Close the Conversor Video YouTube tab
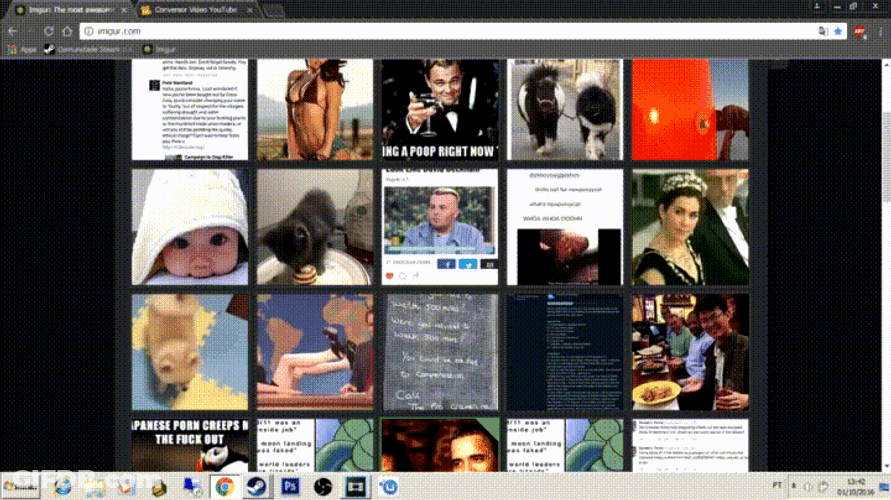Viewport: 891px width, 500px height. pyautogui.click(x=249, y=10)
